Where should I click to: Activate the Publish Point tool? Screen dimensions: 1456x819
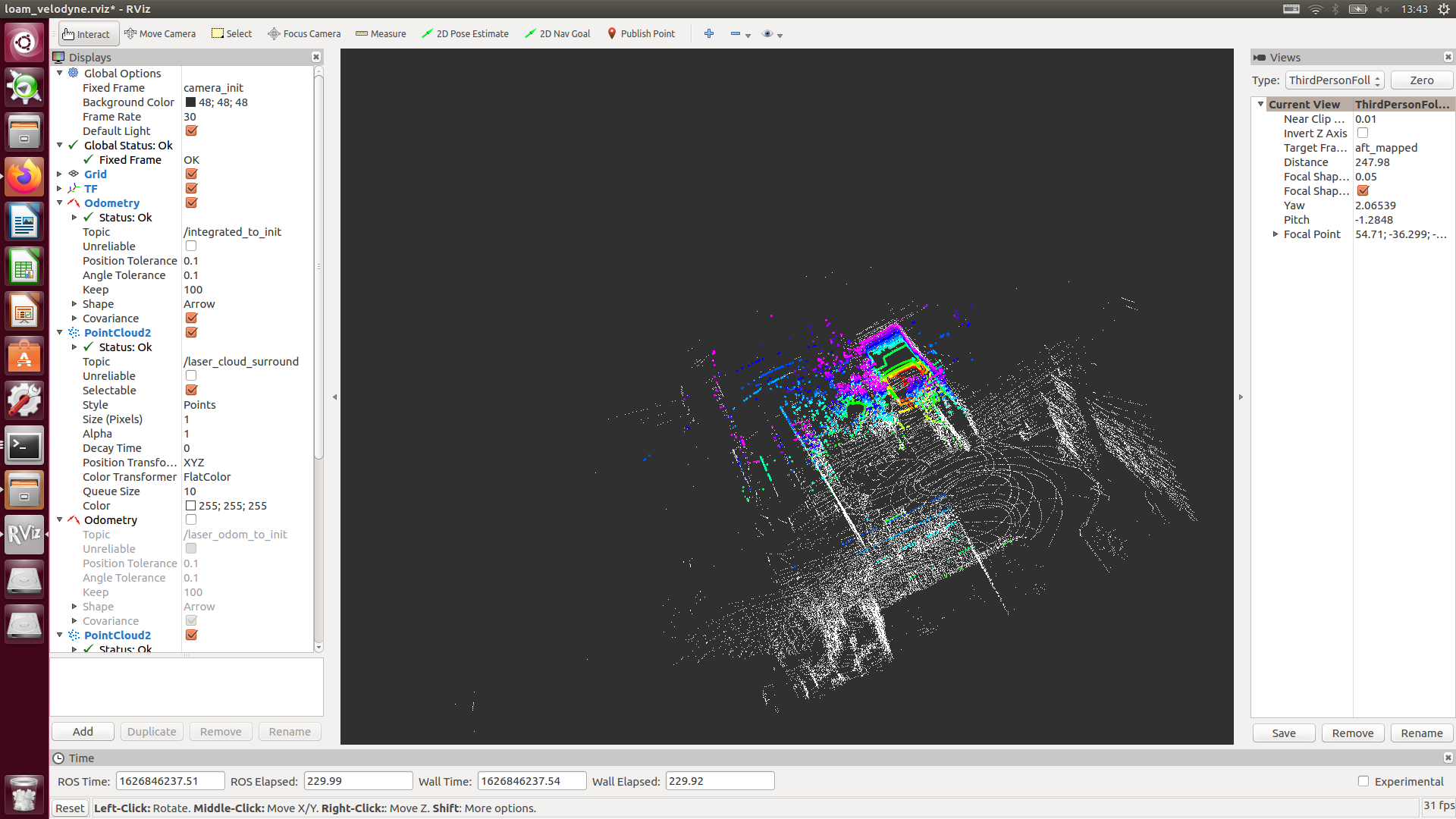(x=641, y=33)
